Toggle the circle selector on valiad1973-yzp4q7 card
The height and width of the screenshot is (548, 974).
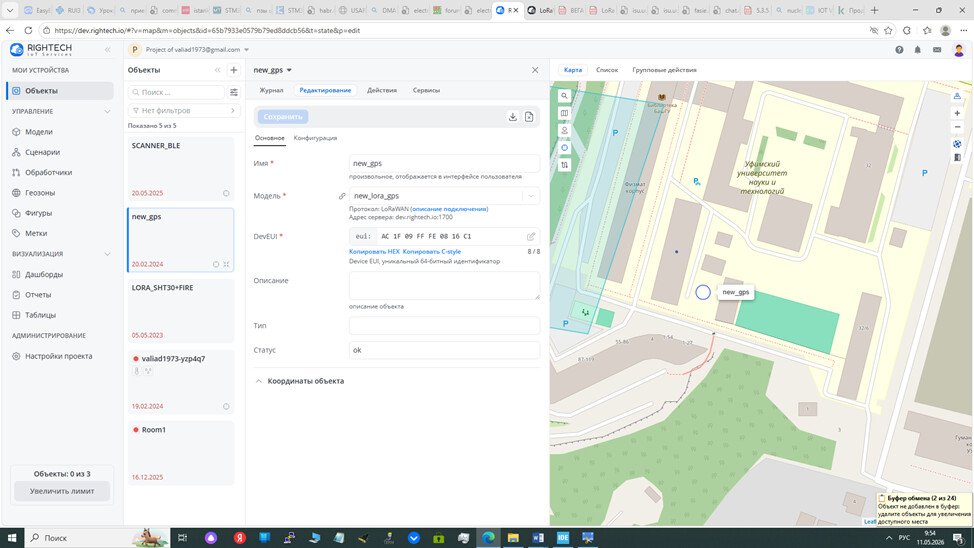tap(226, 406)
